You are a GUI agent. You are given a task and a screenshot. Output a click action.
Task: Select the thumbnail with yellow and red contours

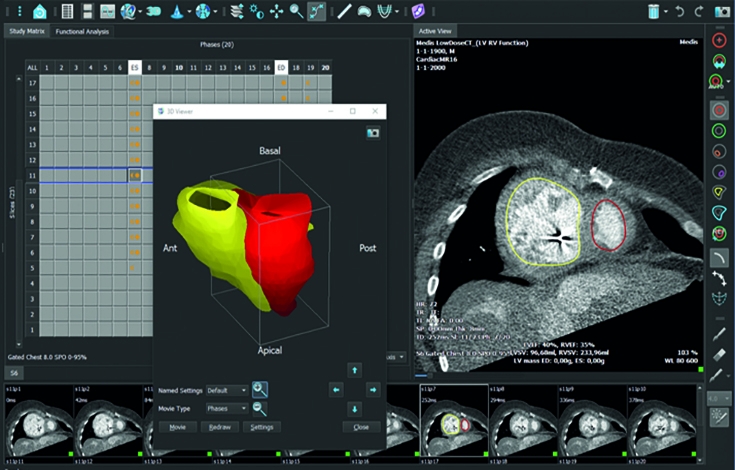click(453, 419)
